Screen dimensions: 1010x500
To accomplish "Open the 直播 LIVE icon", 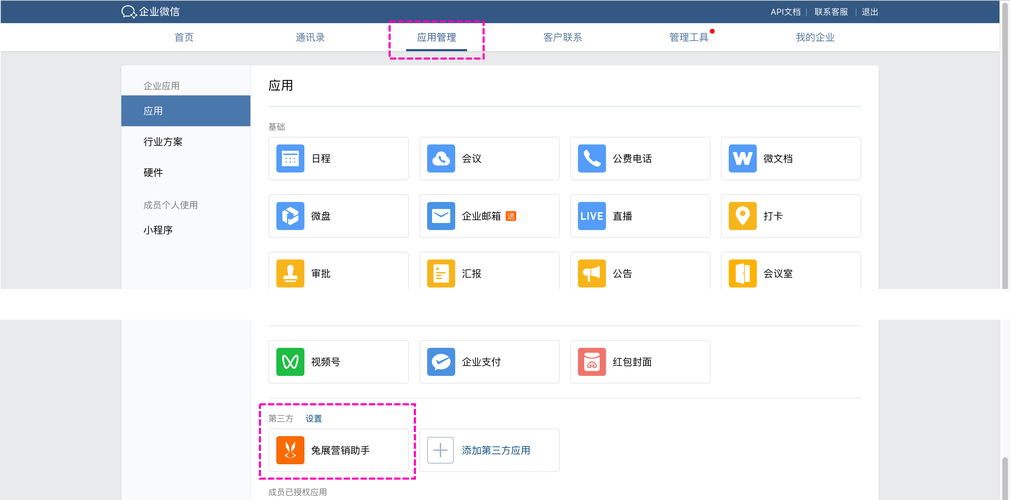I will click(x=592, y=216).
